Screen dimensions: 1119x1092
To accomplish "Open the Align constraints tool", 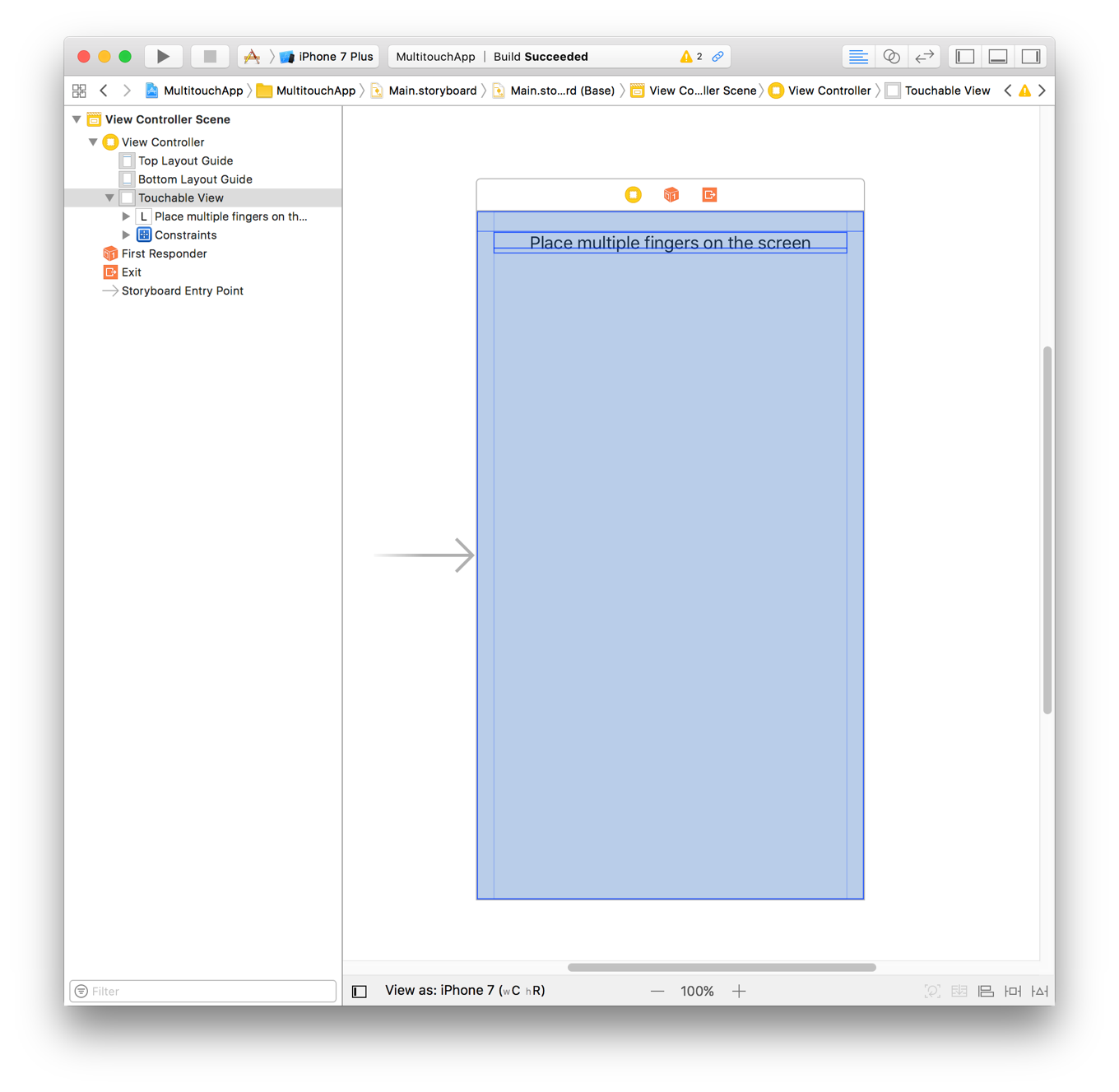I will [x=986, y=992].
